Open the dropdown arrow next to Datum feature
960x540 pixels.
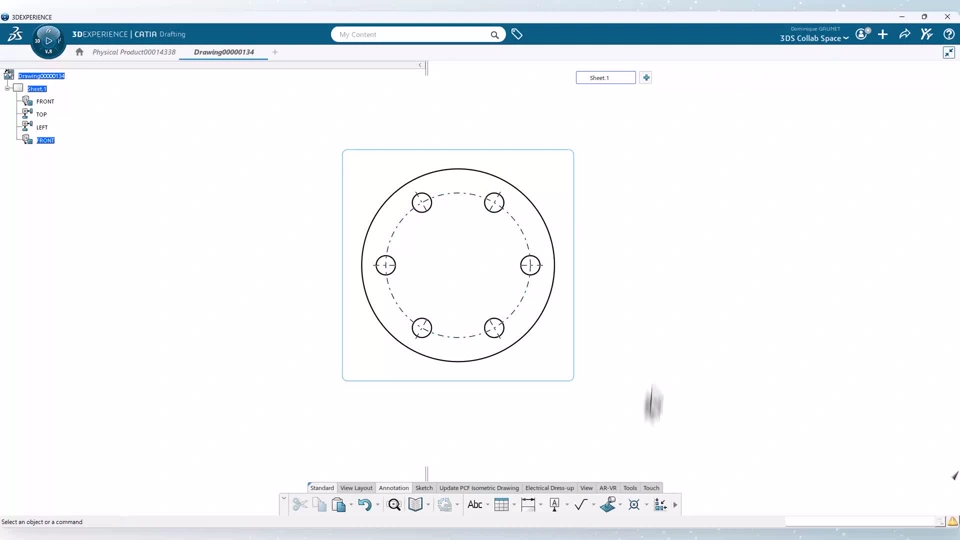point(567,505)
